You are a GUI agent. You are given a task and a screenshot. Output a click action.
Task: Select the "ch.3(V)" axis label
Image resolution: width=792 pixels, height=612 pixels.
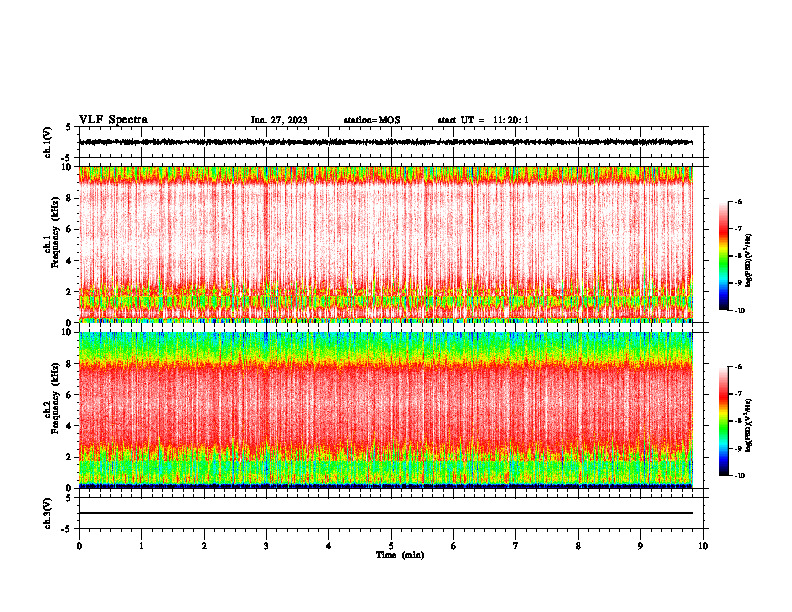48,513
